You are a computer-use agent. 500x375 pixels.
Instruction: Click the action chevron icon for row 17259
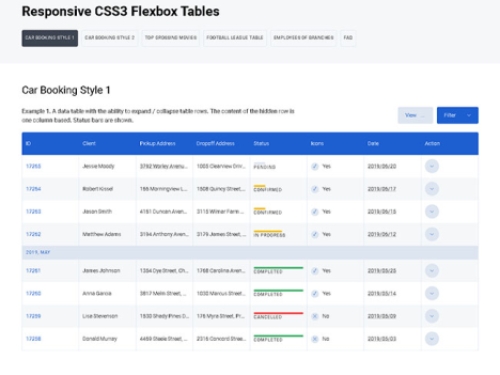(432, 316)
